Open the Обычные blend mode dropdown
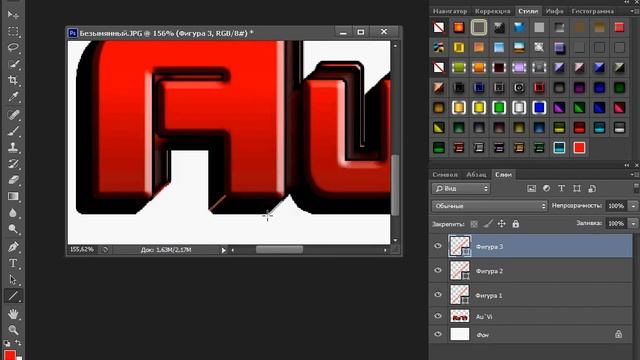Screen dimensions: 640x360 (489, 206)
